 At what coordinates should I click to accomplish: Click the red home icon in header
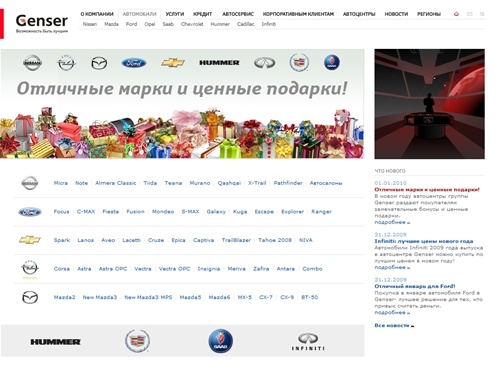(456, 14)
